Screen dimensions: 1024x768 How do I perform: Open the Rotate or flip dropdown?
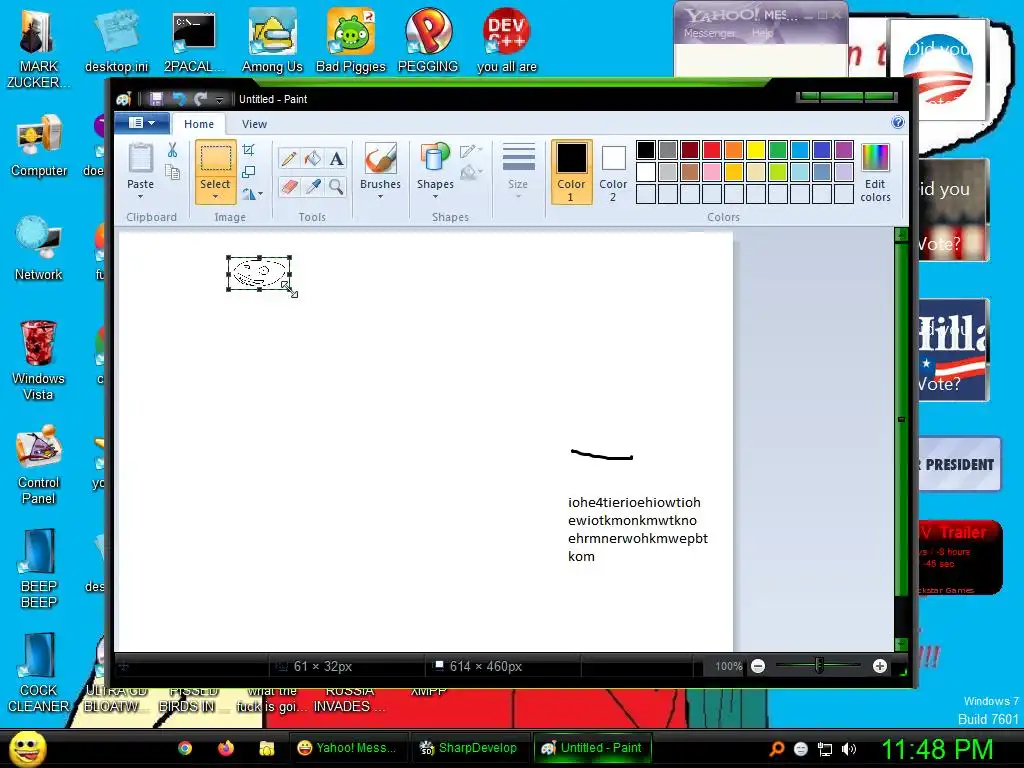tap(252, 194)
